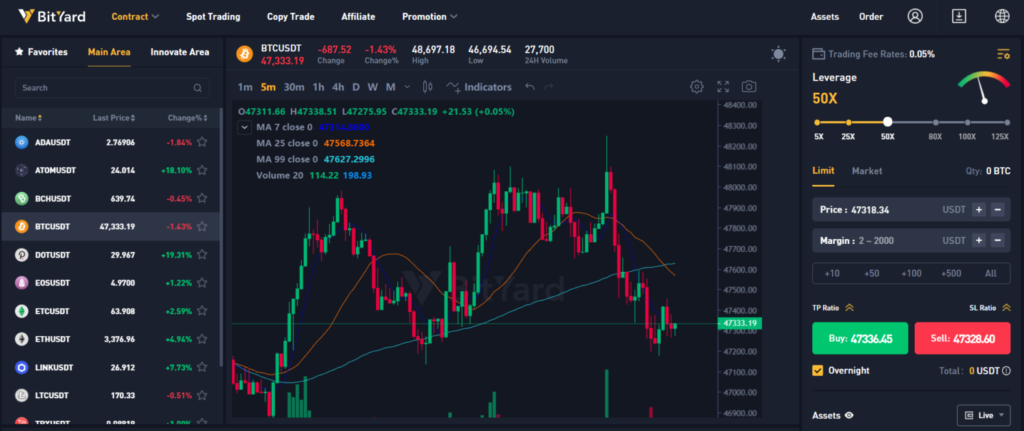Take a chart snapshot with camera icon
The height and width of the screenshot is (431, 1024).
click(749, 87)
